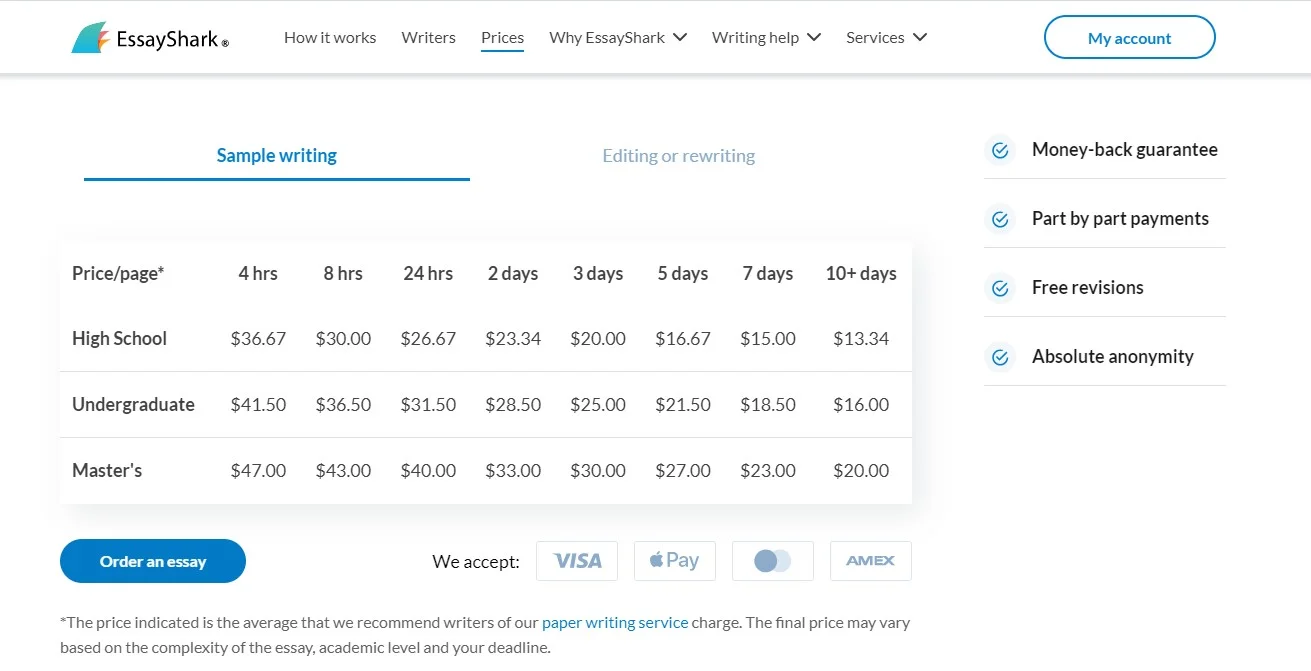This screenshot has width=1311, height=671.
Task: Open My account
Action: tap(1130, 38)
